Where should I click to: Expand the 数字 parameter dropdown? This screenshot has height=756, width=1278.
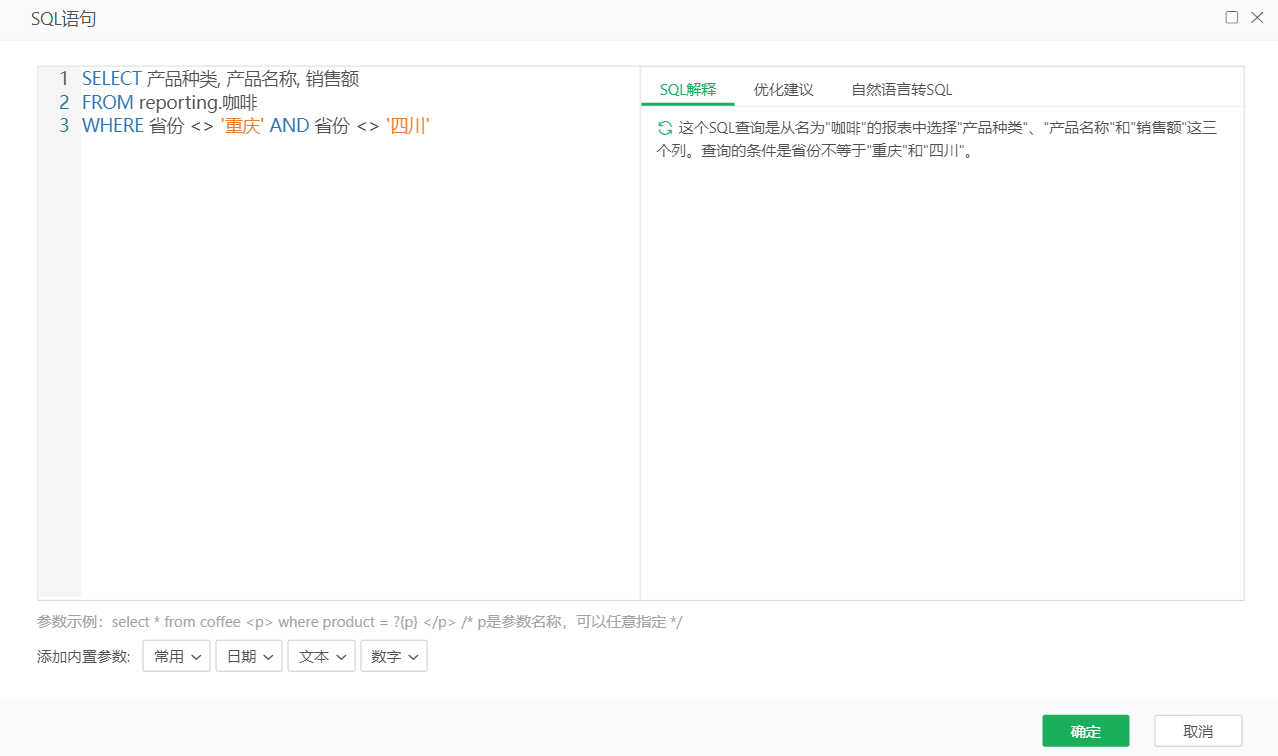pyautogui.click(x=394, y=656)
